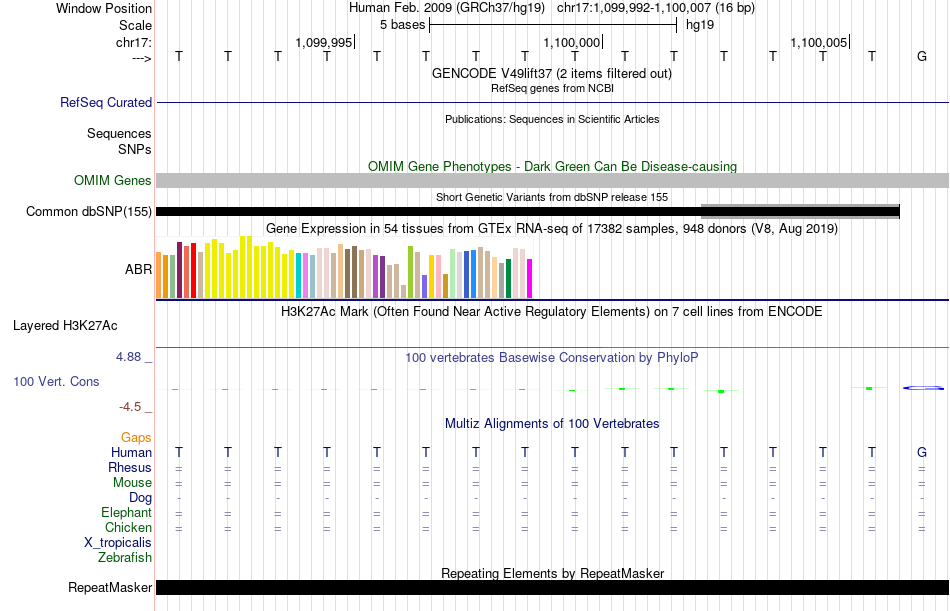The width and height of the screenshot is (950, 611).
Task: Click the "Human Feb. 2009 (GRCh37/hg19)" assembly title
Action: click(447, 8)
